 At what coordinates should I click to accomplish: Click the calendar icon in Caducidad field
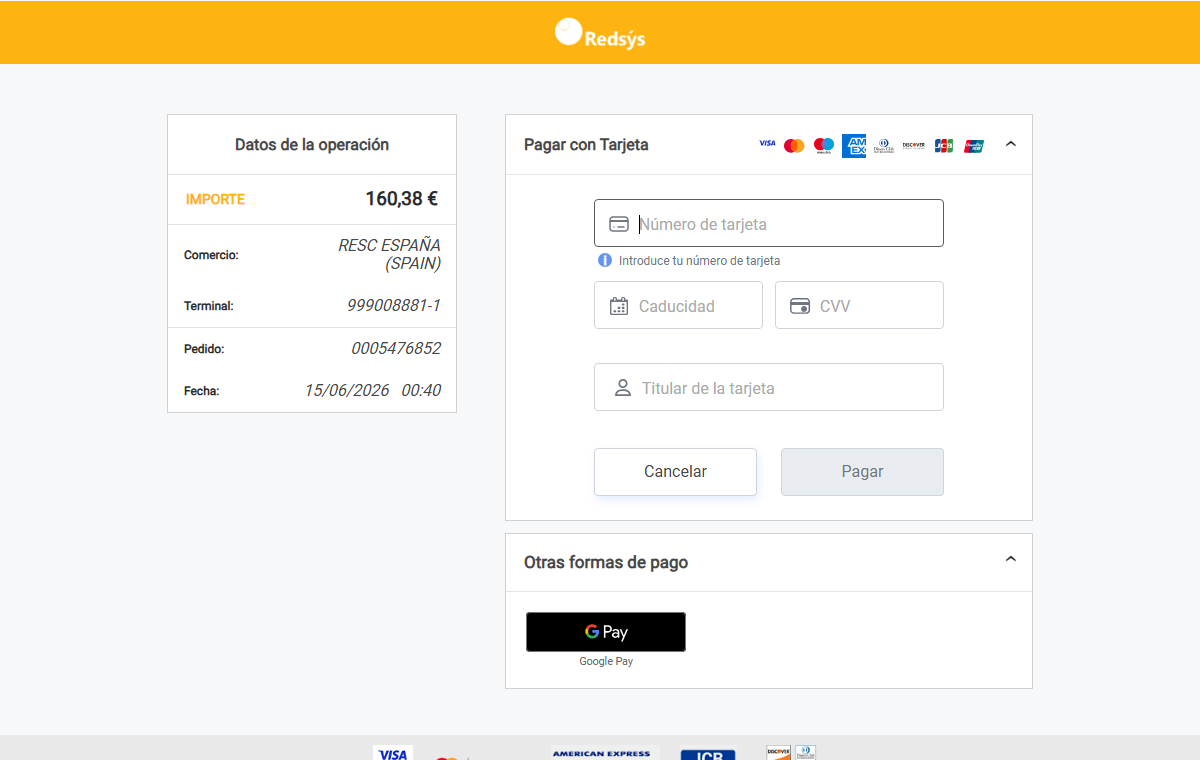(x=619, y=306)
